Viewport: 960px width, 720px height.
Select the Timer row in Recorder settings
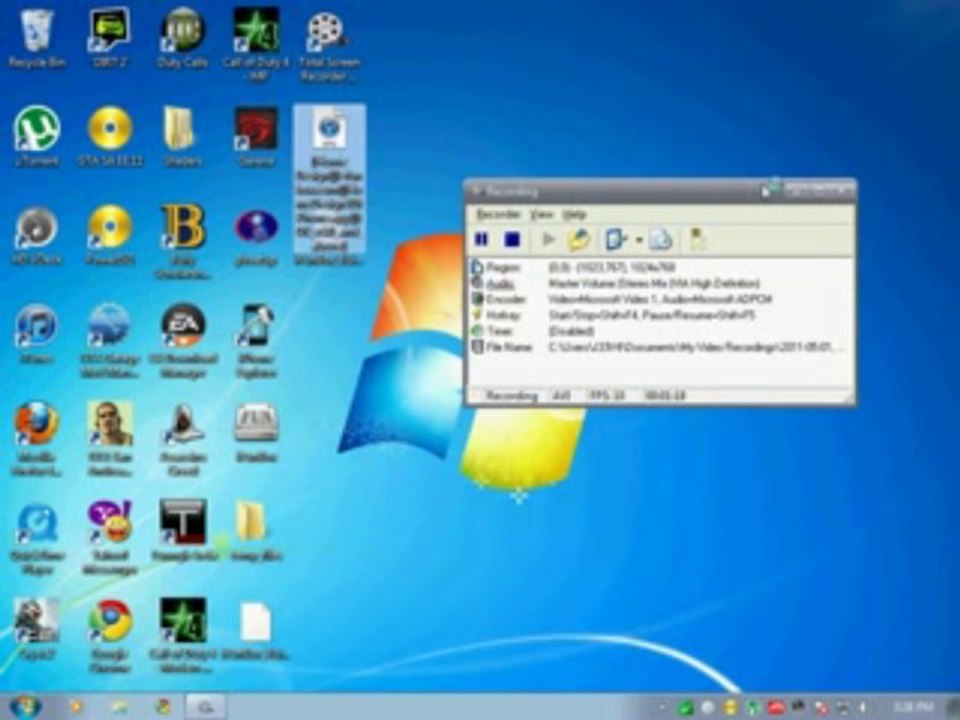click(x=660, y=331)
